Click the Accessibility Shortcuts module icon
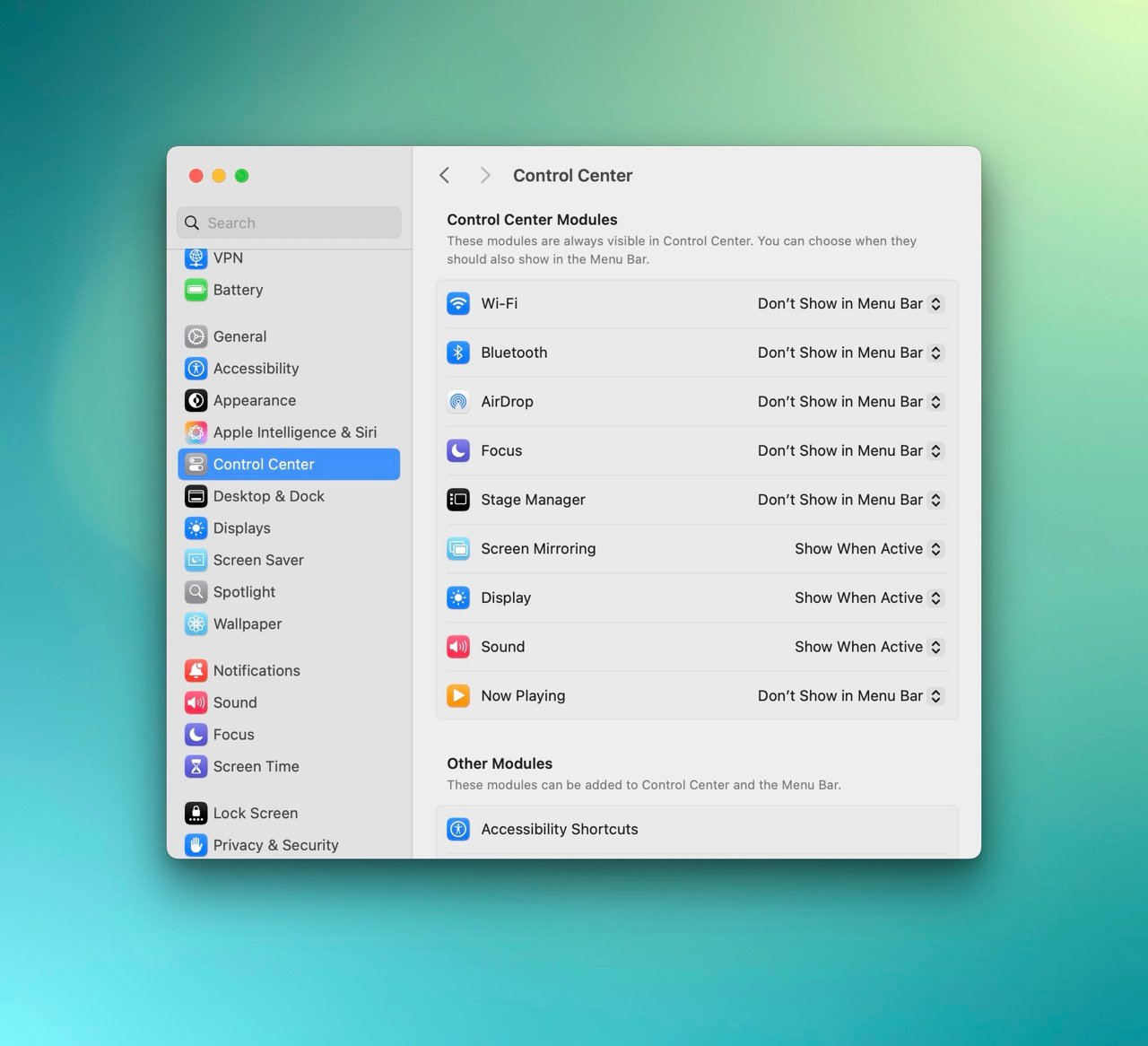 click(458, 829)
